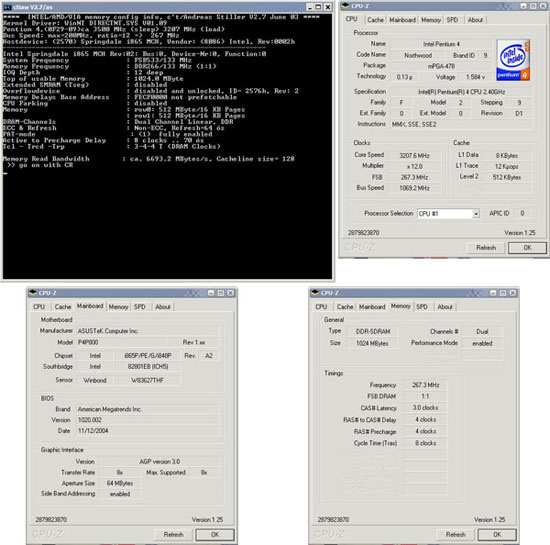Open the Processor Selection CPU #1 dropdown
The image size is (550, 545).
point(448,214)
